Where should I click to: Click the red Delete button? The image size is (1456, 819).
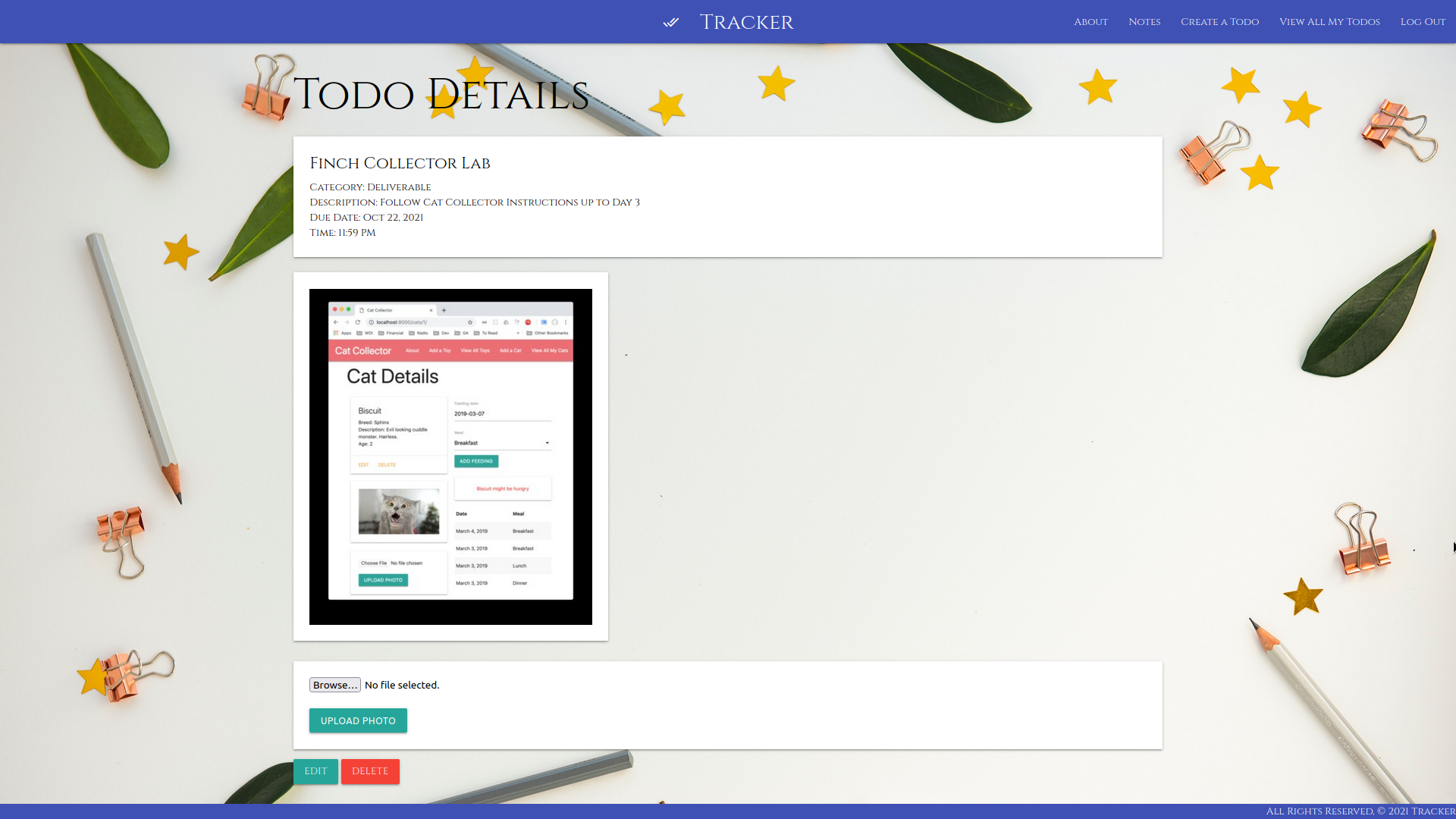(x=370, y=771)
